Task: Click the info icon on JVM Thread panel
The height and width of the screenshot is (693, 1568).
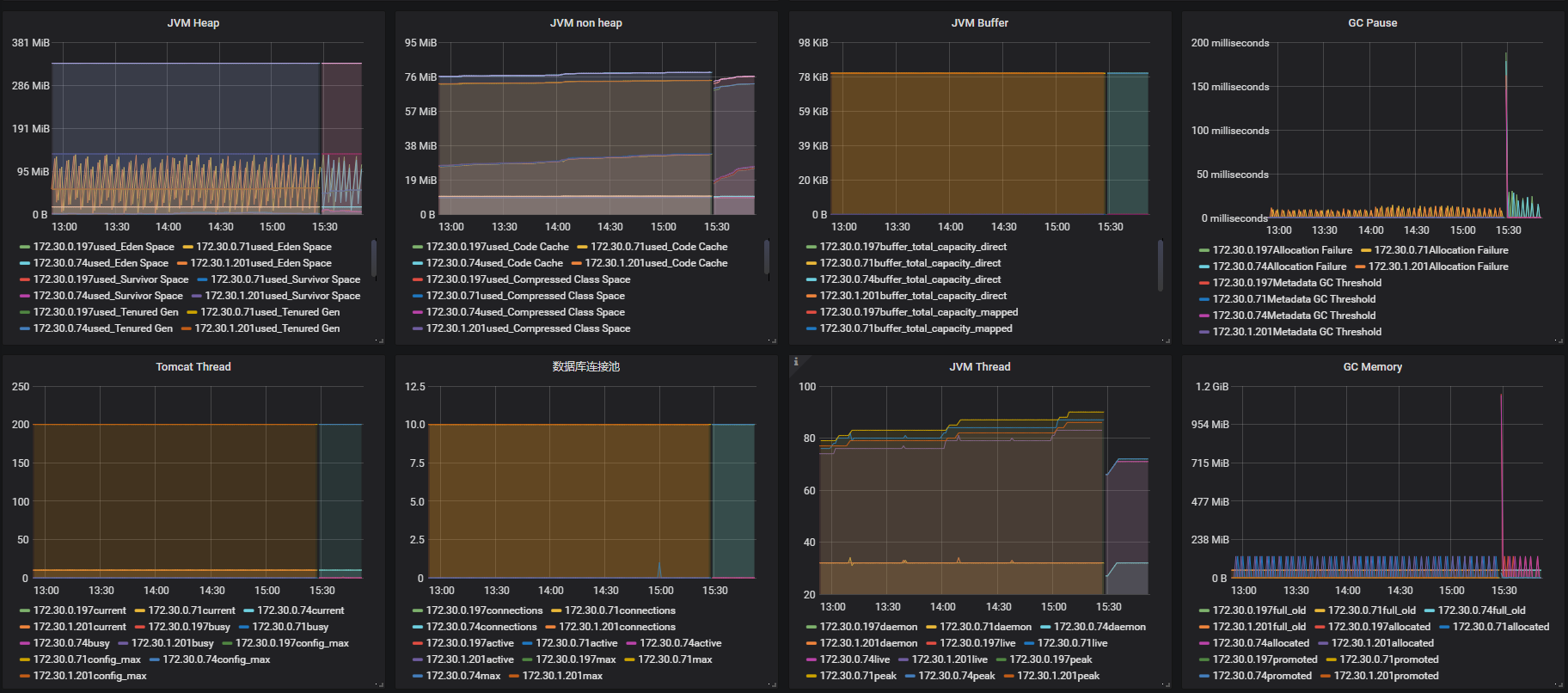Action: pos(796,362)
